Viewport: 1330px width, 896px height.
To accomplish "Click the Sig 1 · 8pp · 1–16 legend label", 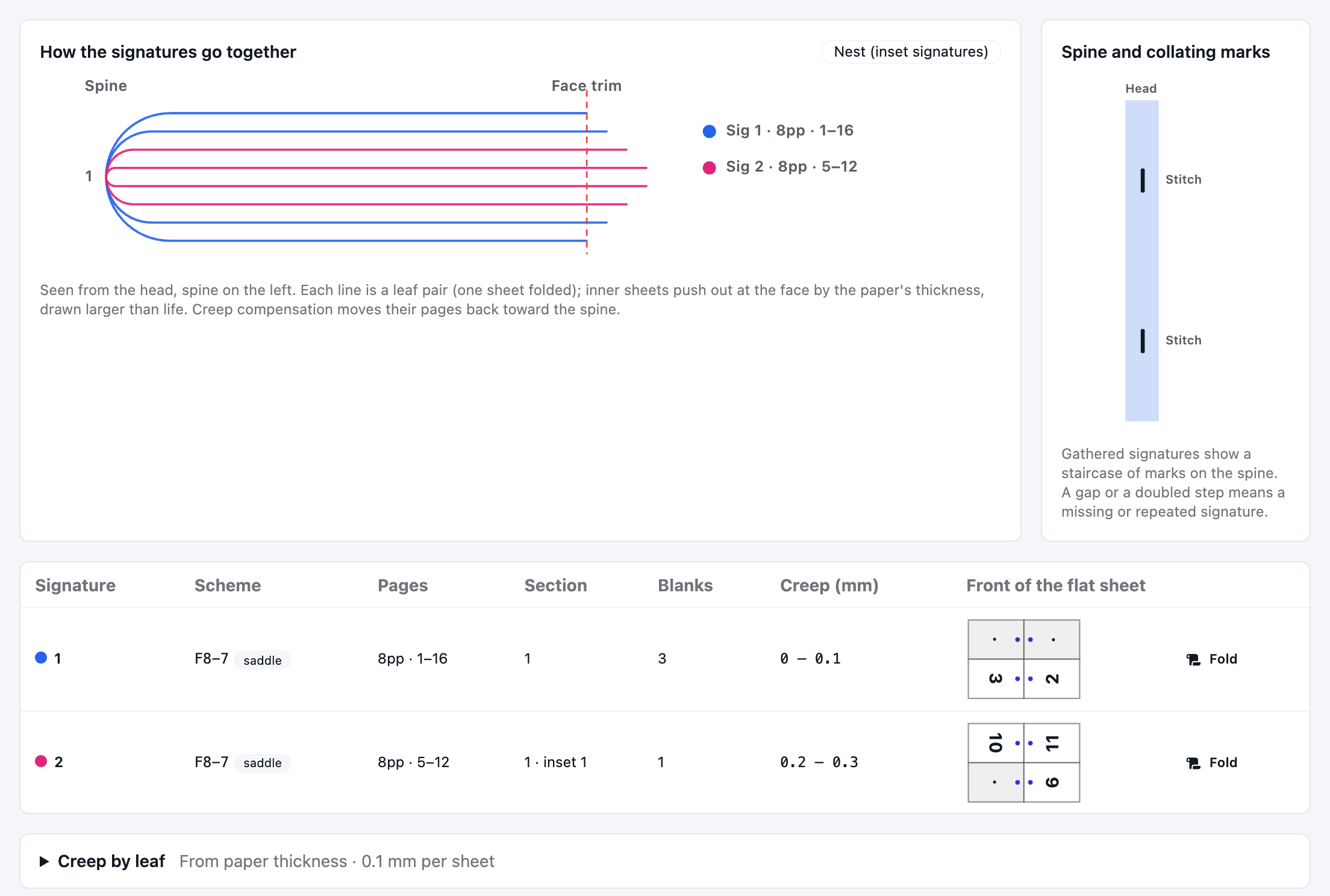I will pos(790,131).
